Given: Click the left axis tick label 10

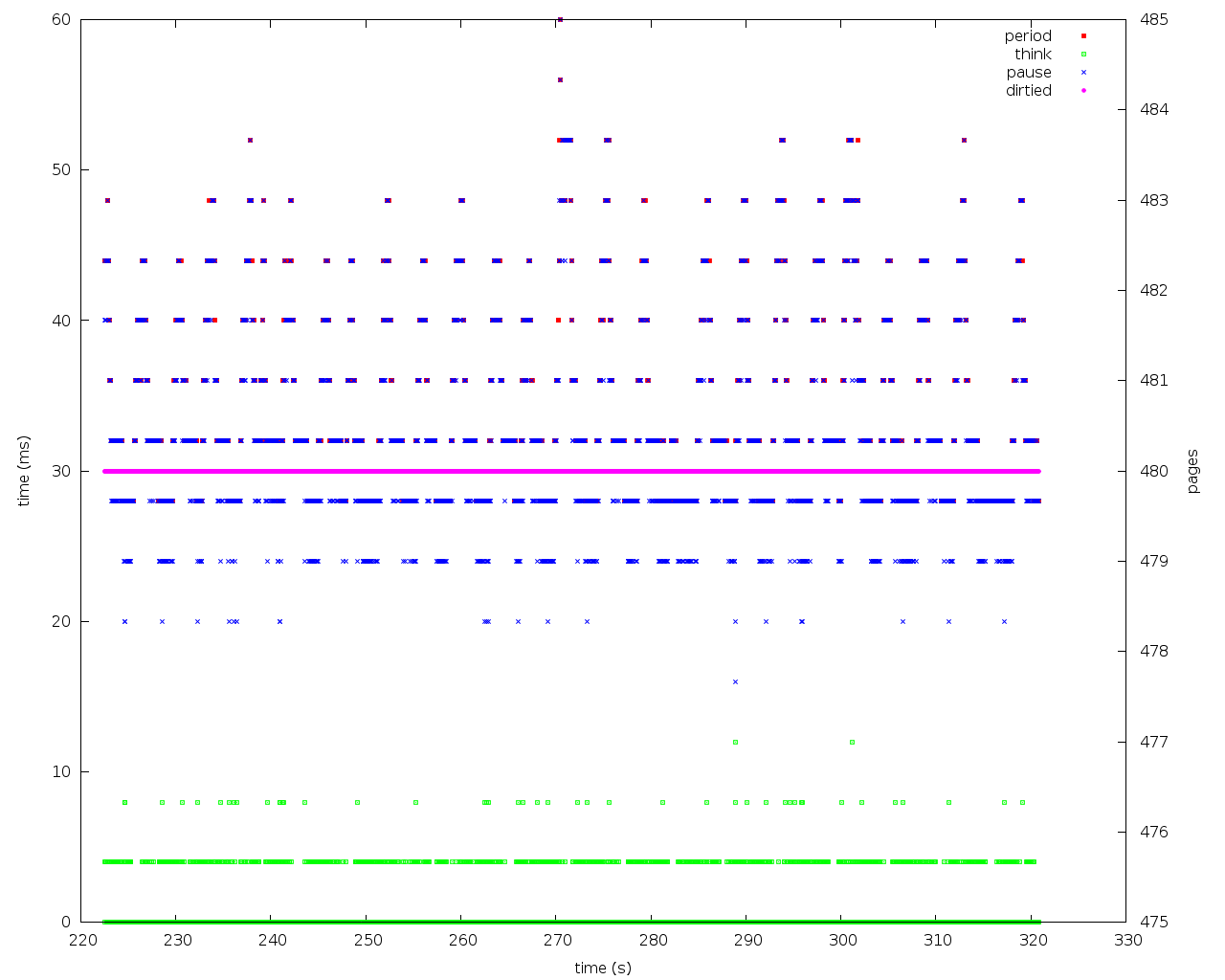Looking at the screenshot, I should [x=62, y=771].
